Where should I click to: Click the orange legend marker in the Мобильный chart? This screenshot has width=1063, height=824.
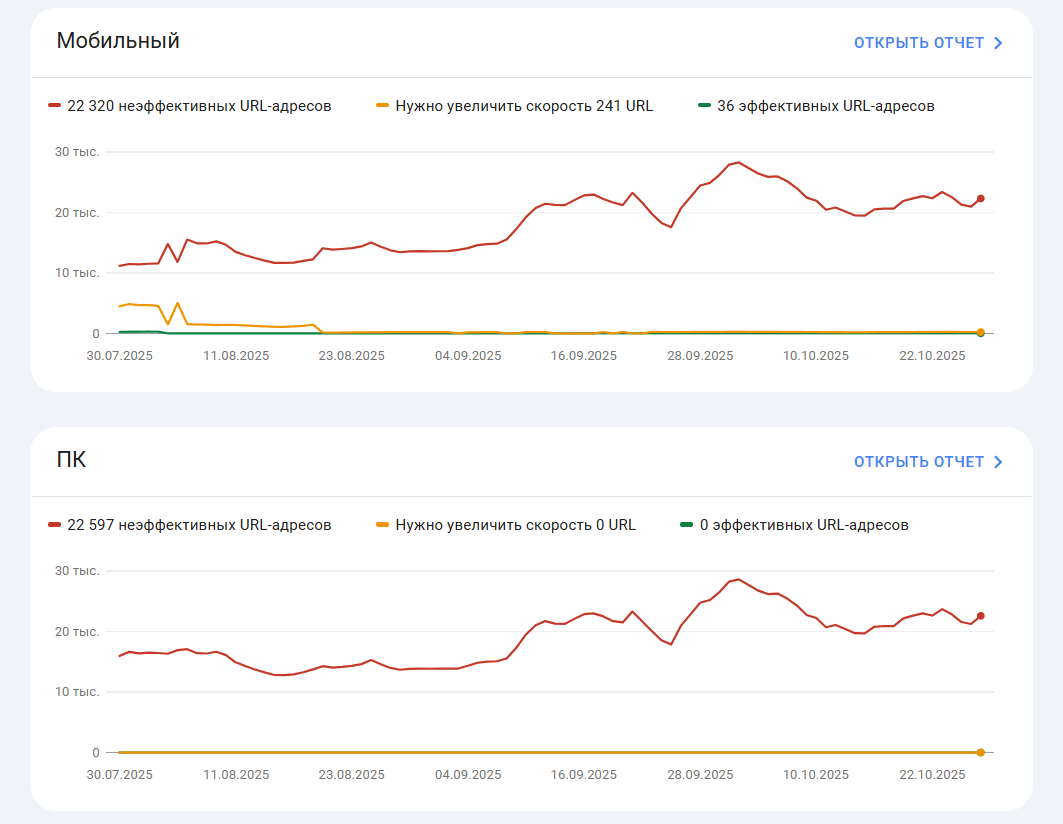382,105
